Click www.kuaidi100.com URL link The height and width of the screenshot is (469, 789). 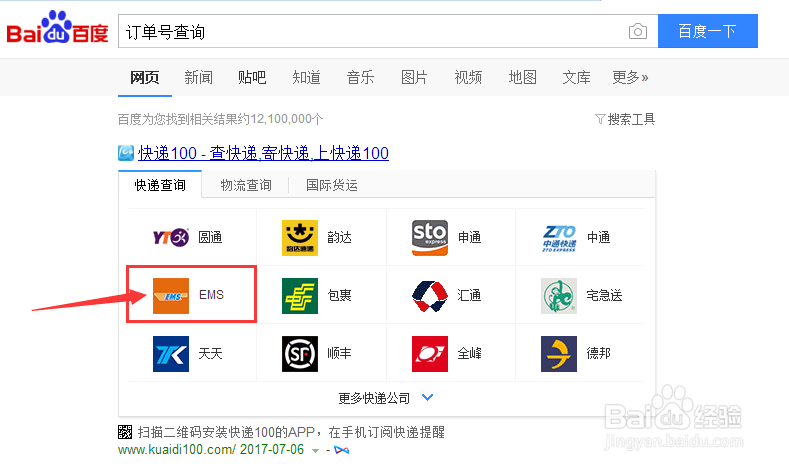177,449
